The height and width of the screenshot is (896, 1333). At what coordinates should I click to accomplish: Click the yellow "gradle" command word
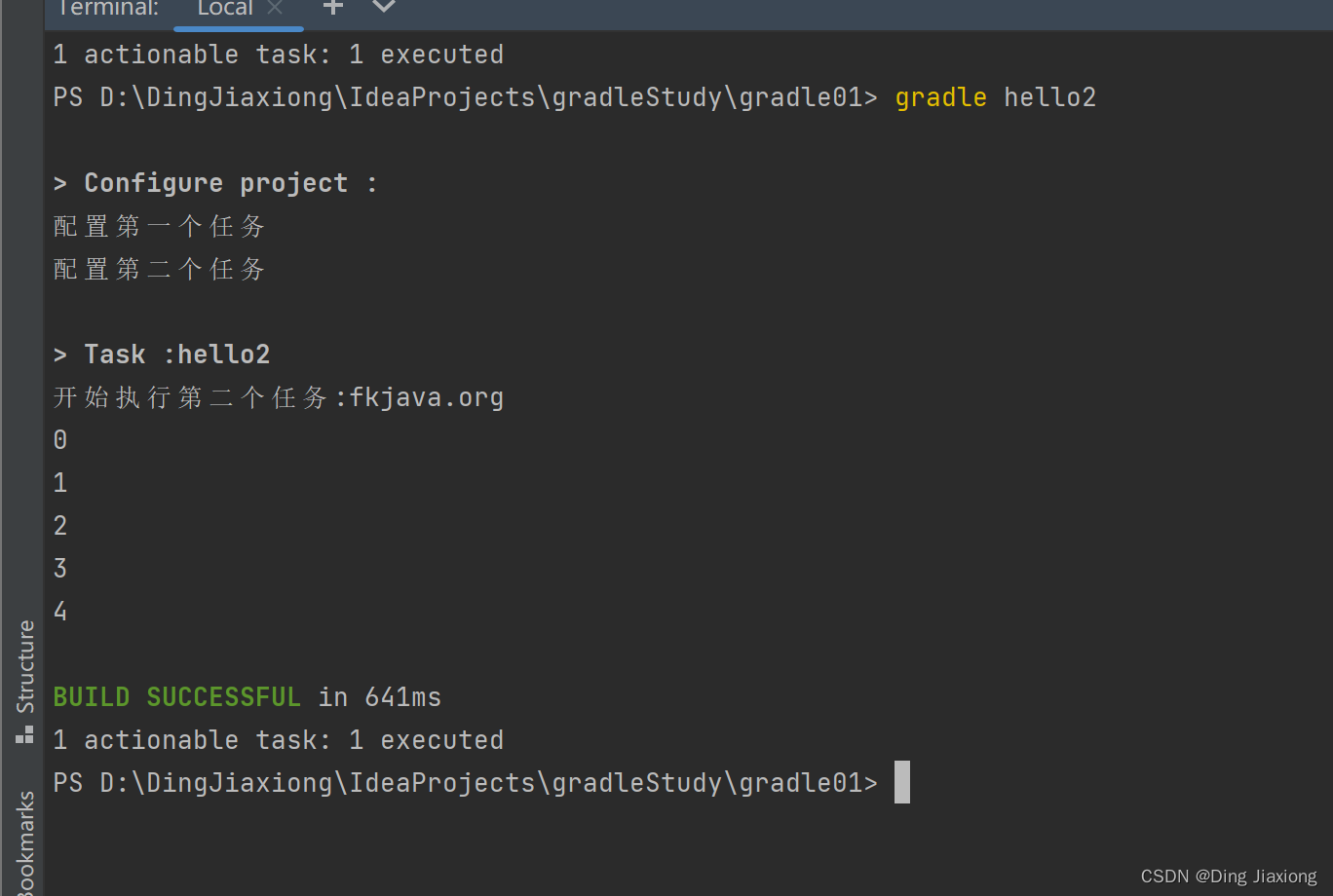(940, 97)
